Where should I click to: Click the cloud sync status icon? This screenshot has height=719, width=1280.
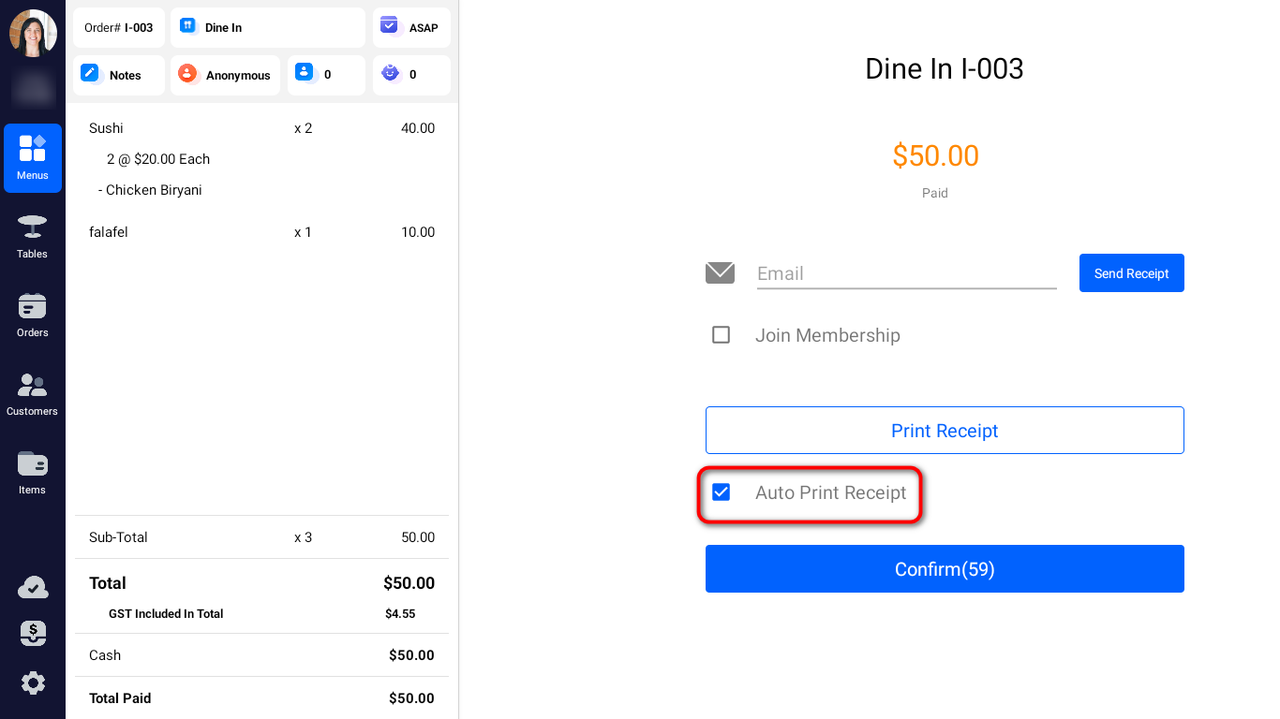click(x=33, y=588)
